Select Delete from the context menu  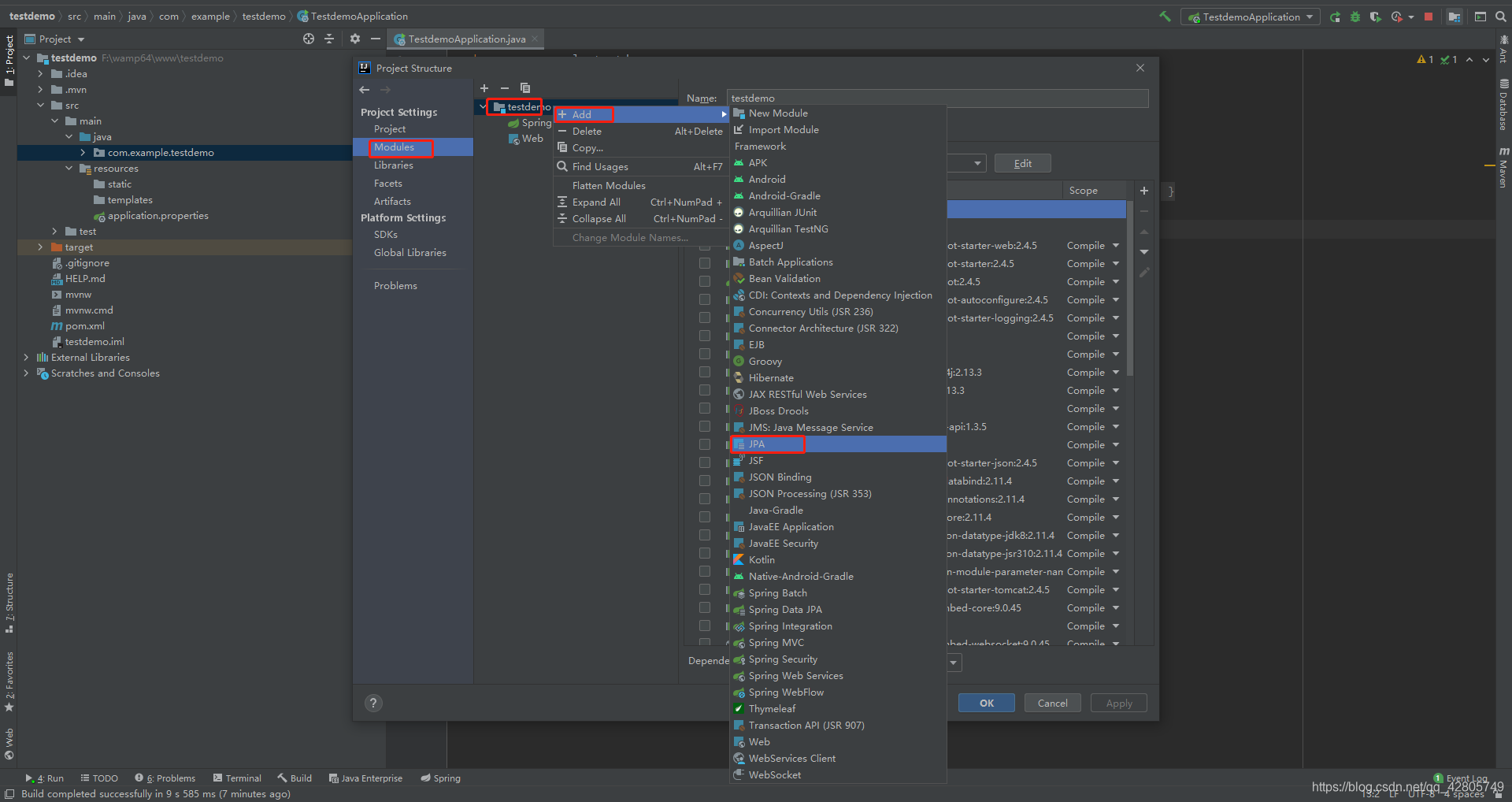[641, 132]
